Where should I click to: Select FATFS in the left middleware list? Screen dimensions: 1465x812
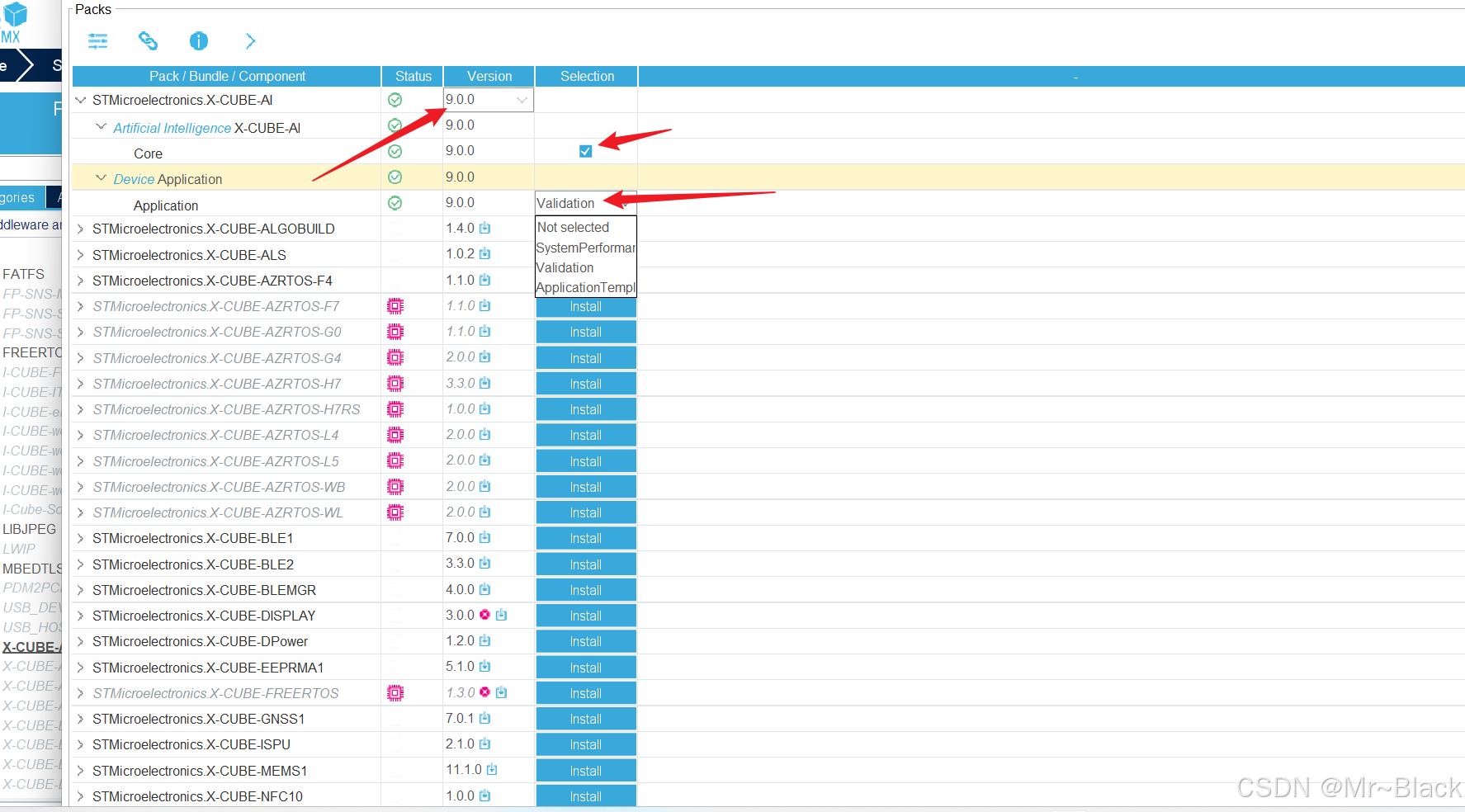point(24,274)
